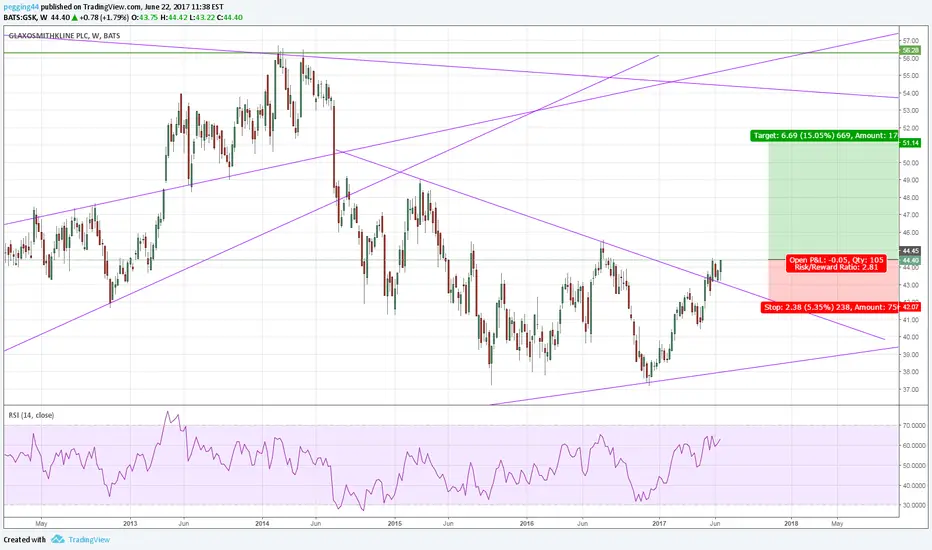The image size is (932, 550).
Task: Click the 2017 time axis label
Action: [659, 524]
